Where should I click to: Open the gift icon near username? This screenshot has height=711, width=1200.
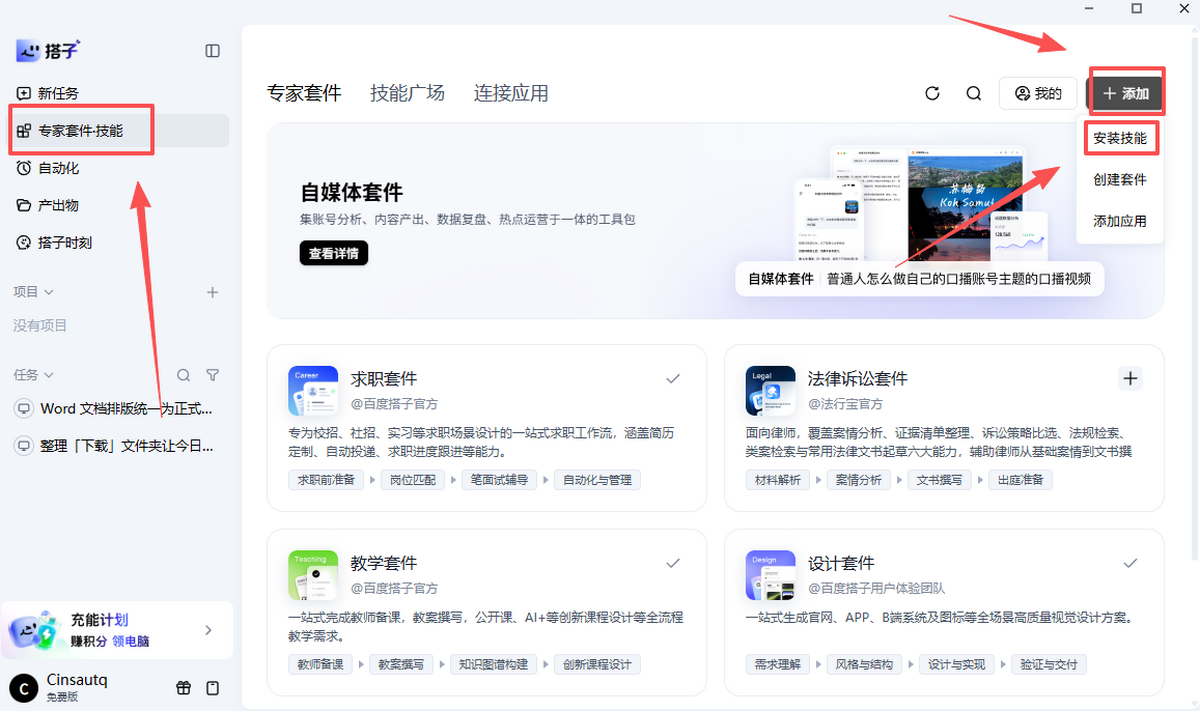183,688
